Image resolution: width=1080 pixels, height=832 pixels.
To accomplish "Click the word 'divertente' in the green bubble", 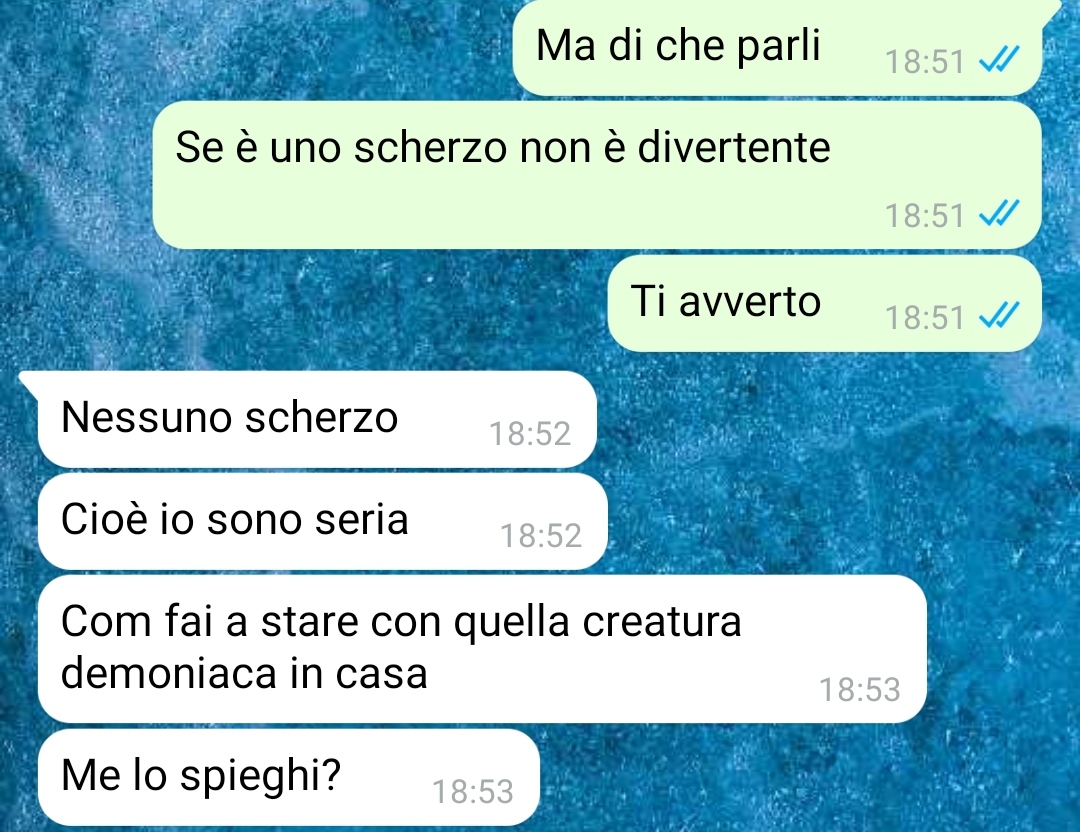I will (x=734, y=147).
